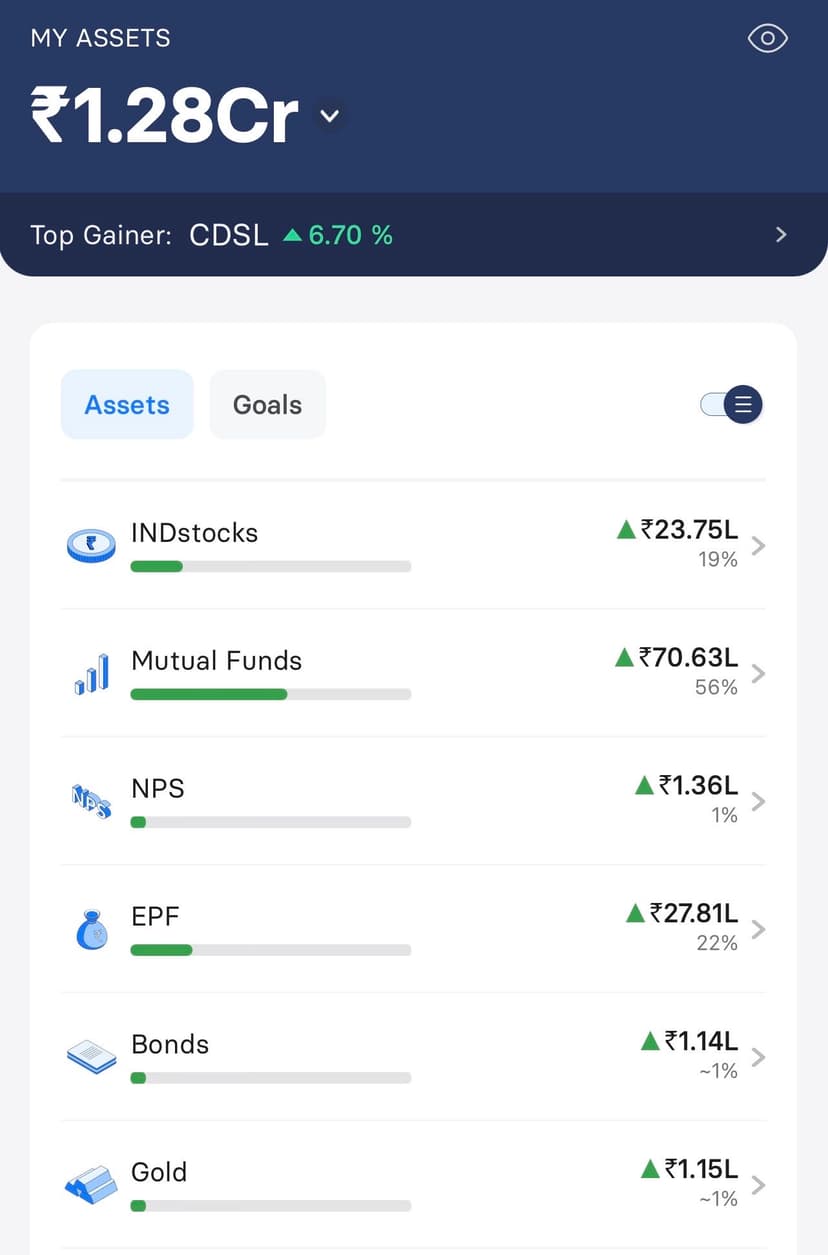Click the Bonds document icon
Screen dimensions: 828x1255
click(92, 1057)
